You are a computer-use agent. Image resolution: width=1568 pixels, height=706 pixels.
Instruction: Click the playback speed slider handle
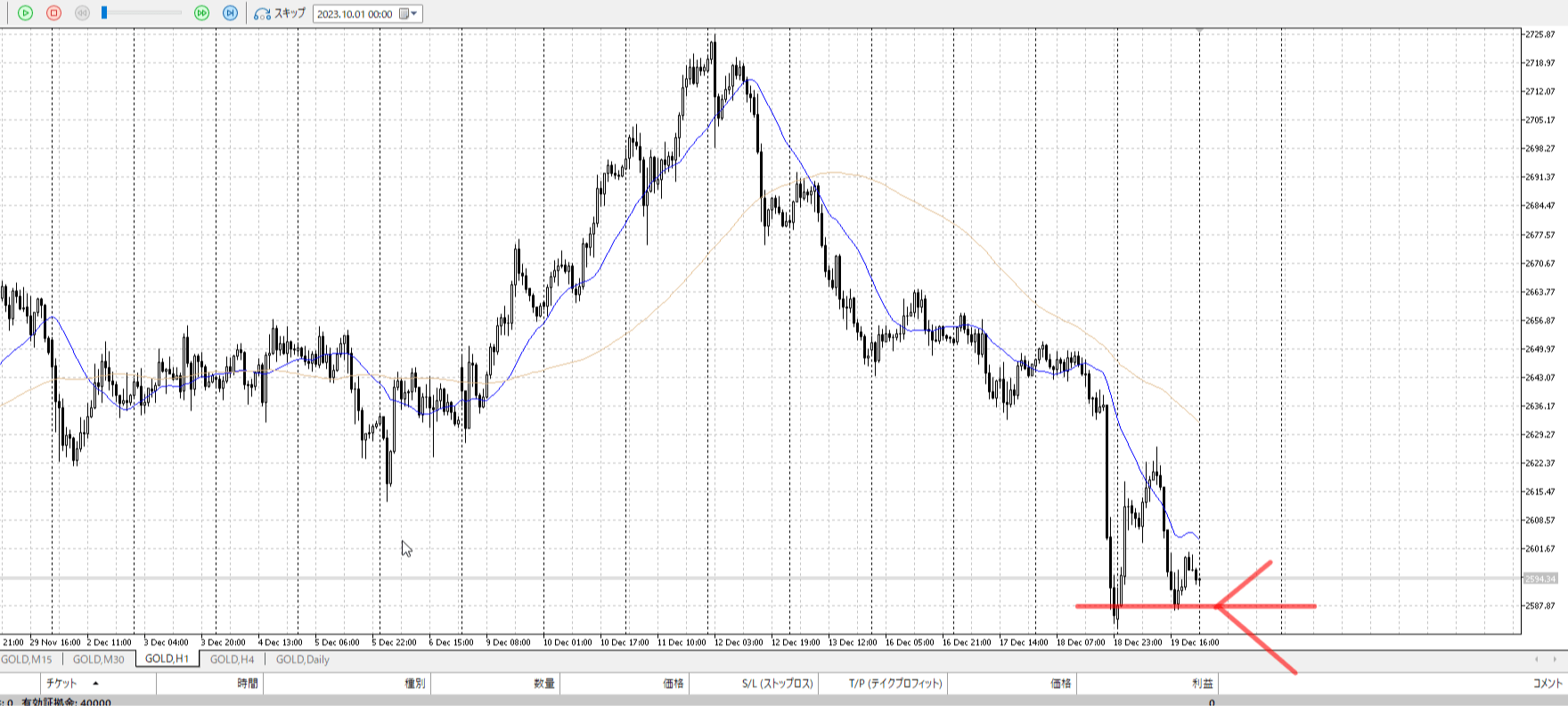click(x=104, y=13)
